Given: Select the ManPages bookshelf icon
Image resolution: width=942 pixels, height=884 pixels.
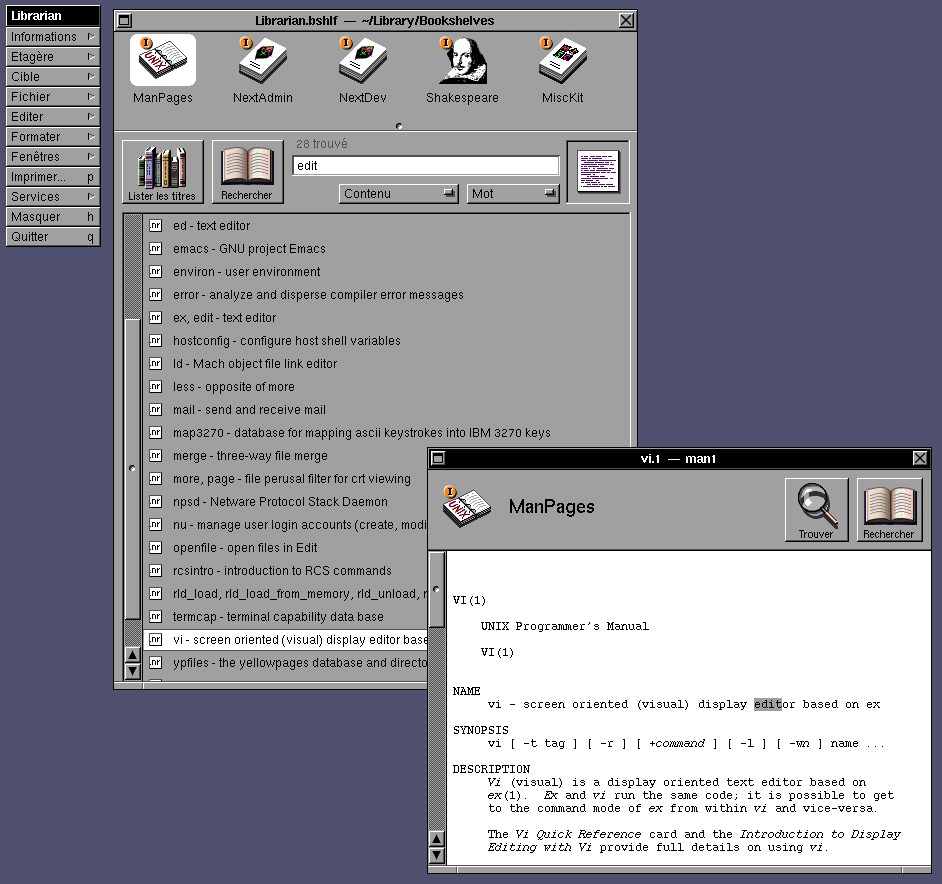Looking at the screenshot, I should pos(163,60).
